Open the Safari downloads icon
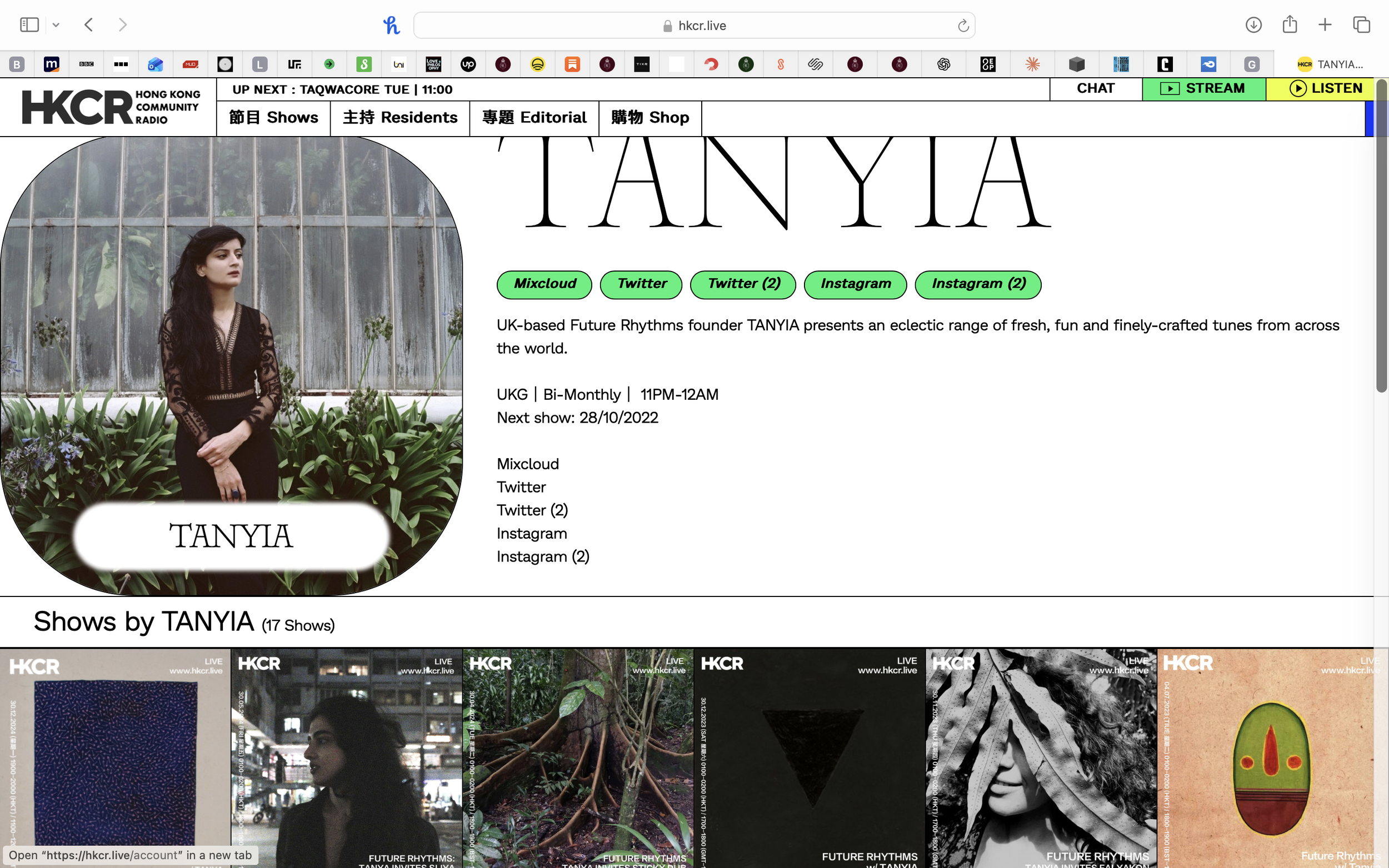1389x868 pixels. pyautogui.click(x=1253, y=24)
